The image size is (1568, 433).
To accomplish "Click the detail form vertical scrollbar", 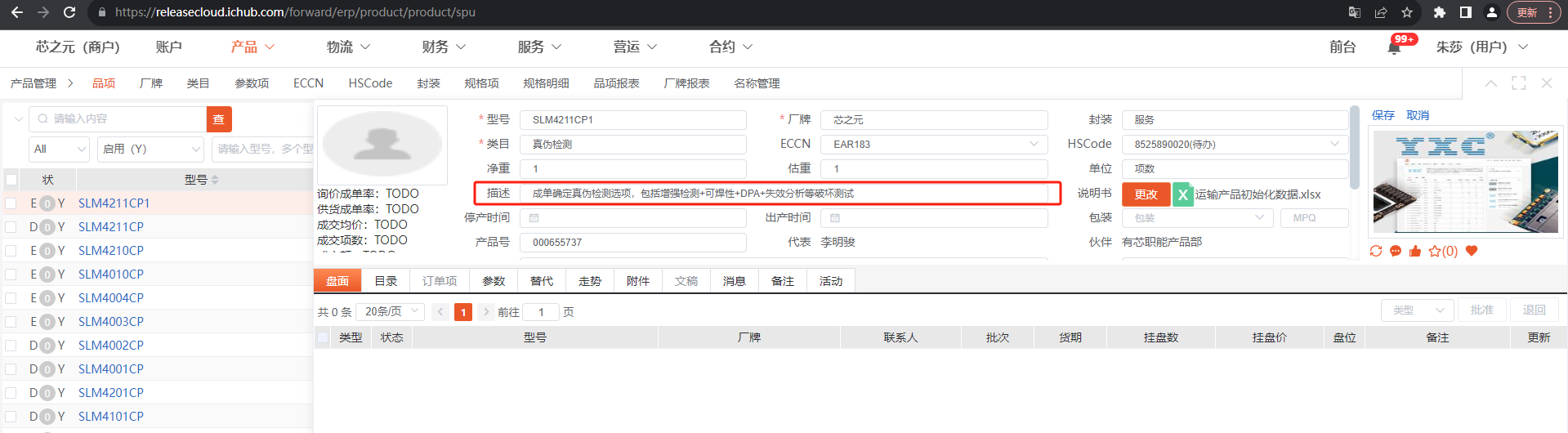I will (1355, 147).
